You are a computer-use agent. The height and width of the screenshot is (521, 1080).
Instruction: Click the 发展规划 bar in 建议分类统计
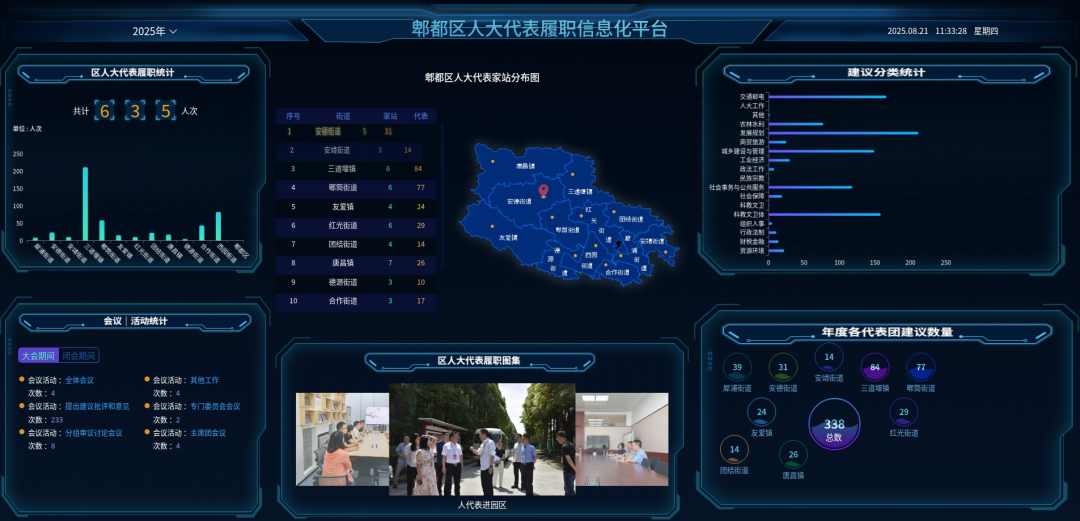[x=842, y=133]
